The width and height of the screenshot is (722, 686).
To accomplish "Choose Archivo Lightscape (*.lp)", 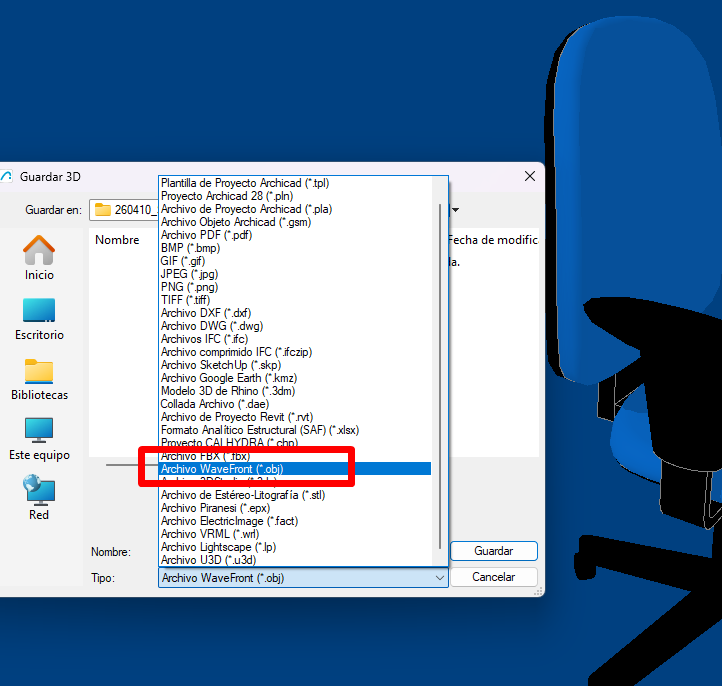I will click(295, 547).
